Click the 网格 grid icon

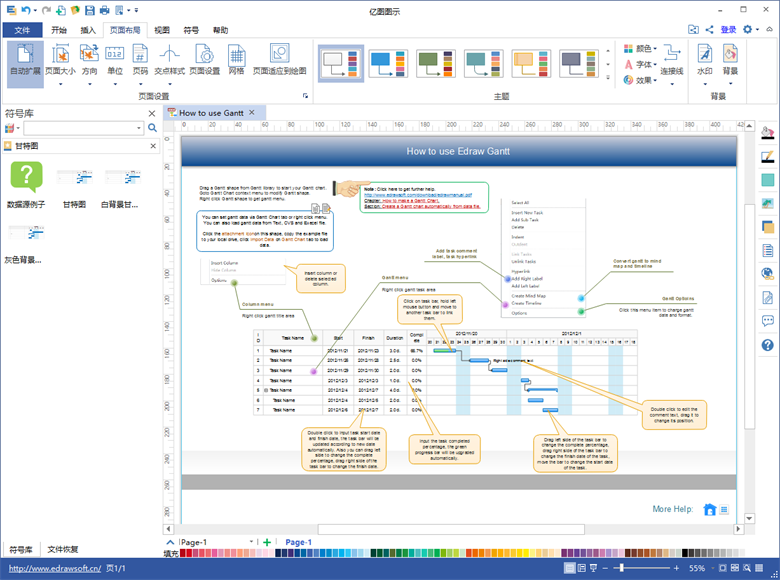pos(236,55)
